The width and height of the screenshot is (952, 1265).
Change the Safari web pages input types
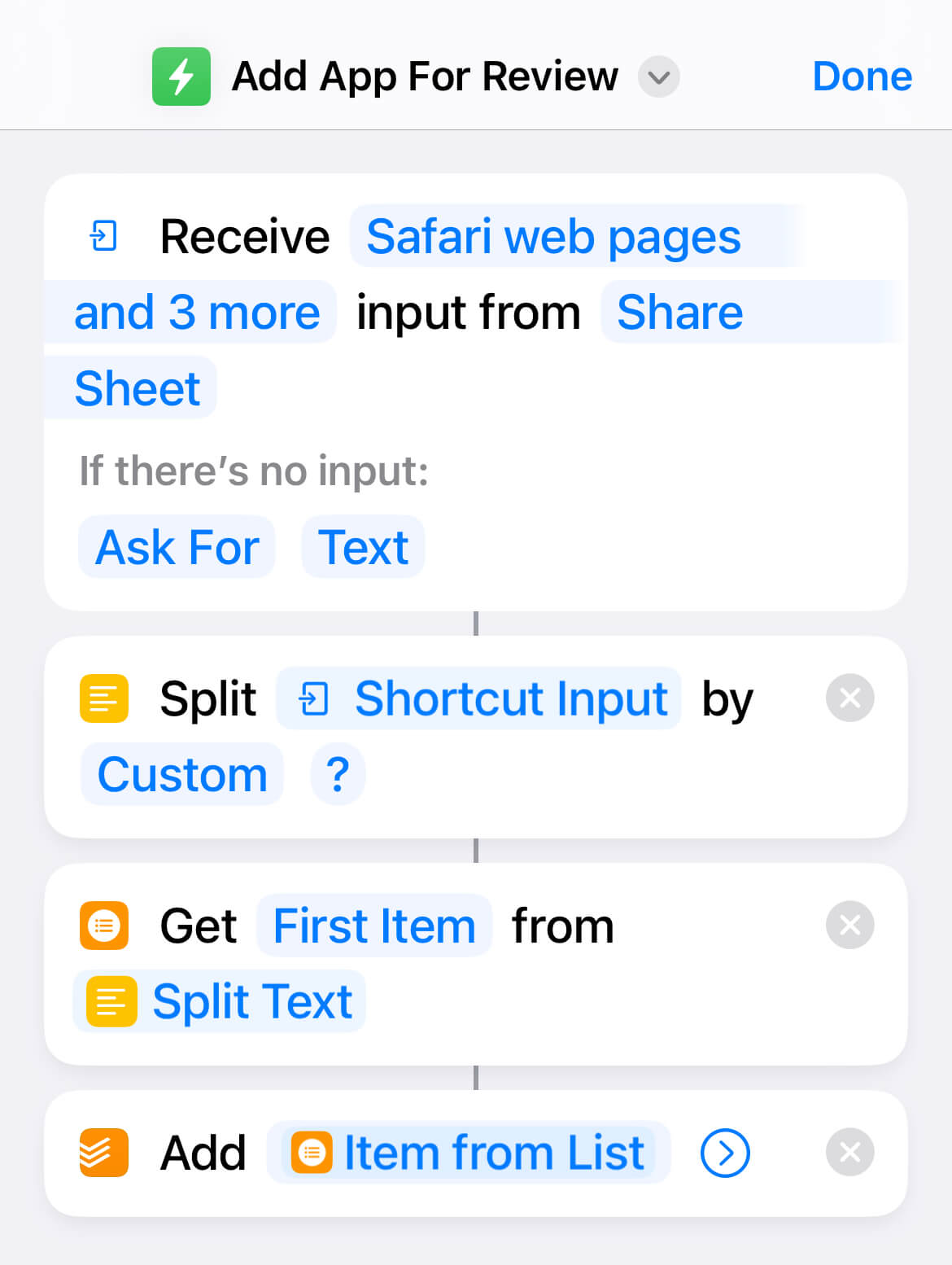click(553, 237)
